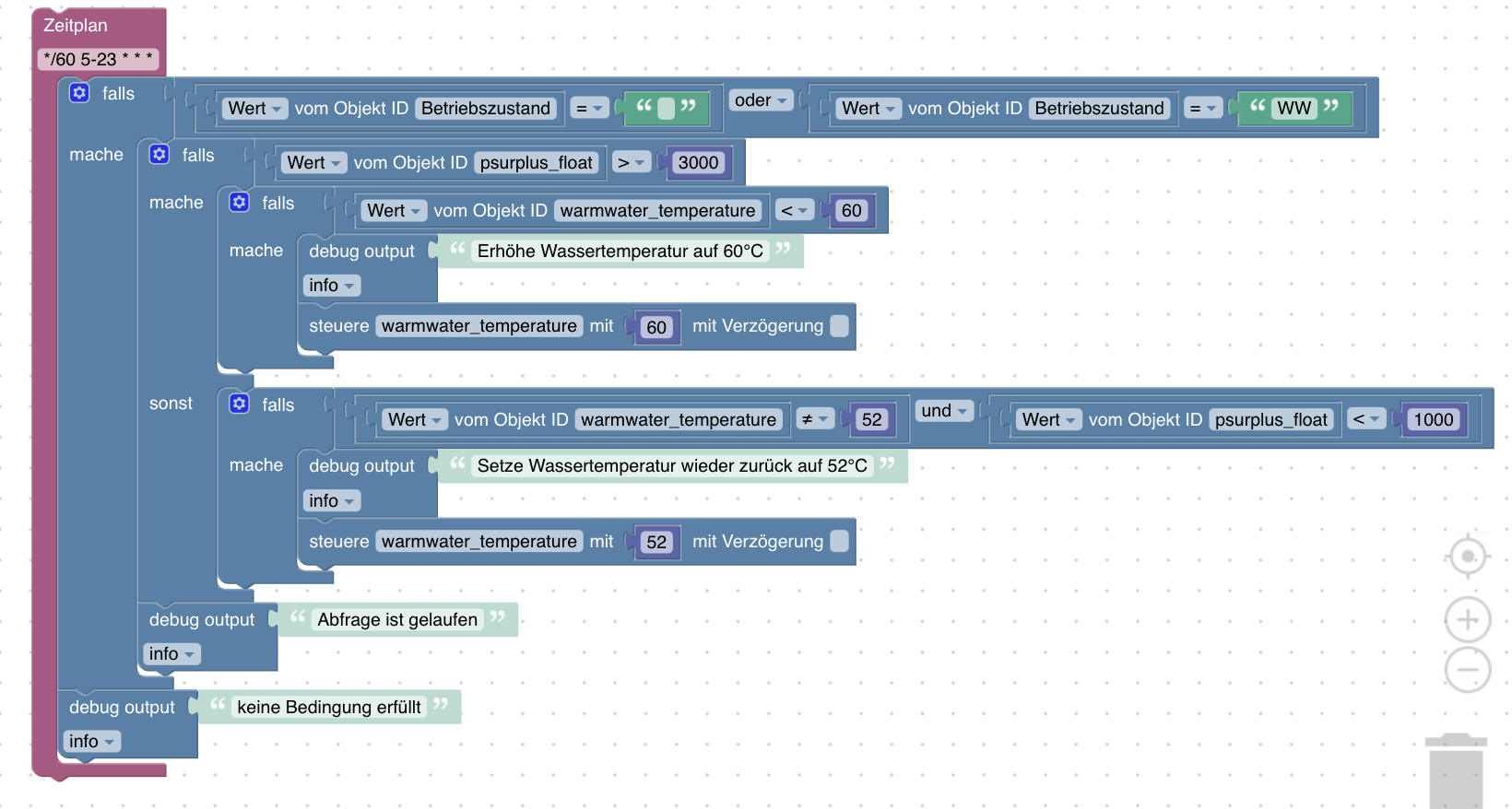
Task: Open info dropdown under Abfrage ist gelaufen
Action: tap(172, 654)
